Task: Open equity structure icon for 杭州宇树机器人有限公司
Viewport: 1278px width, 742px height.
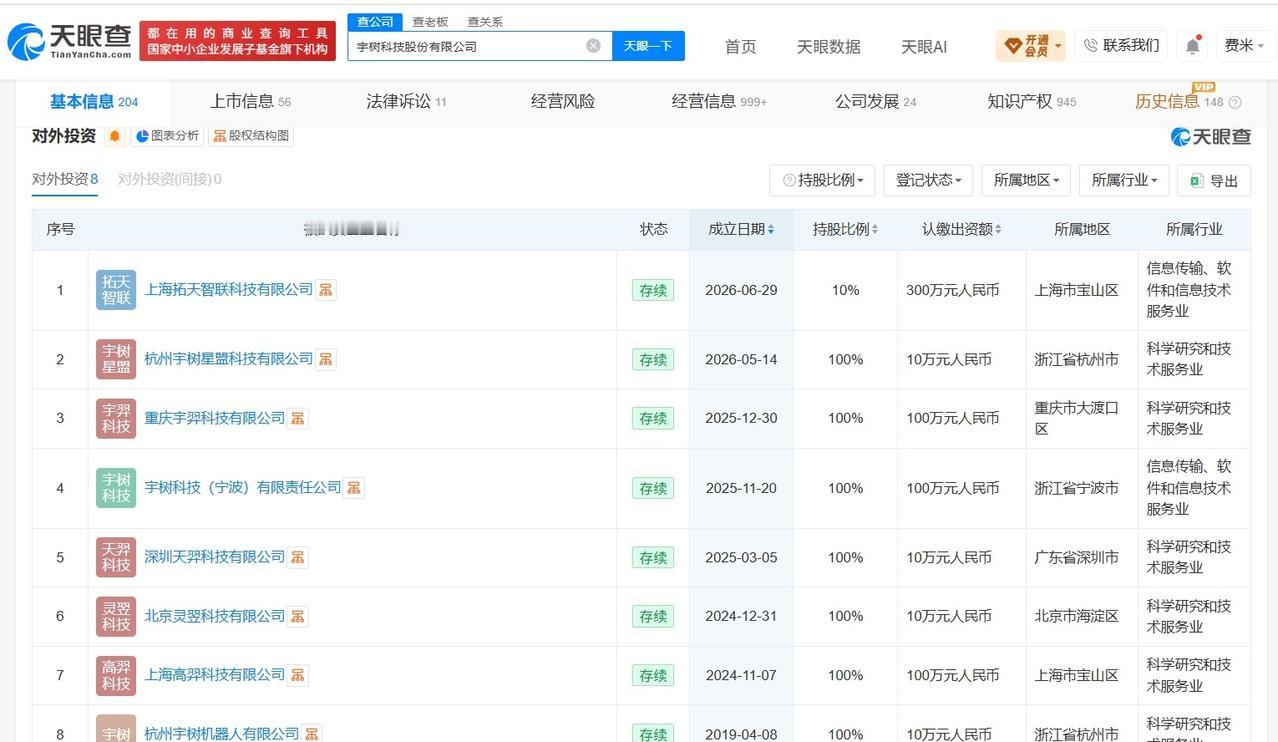Action: 312,734
